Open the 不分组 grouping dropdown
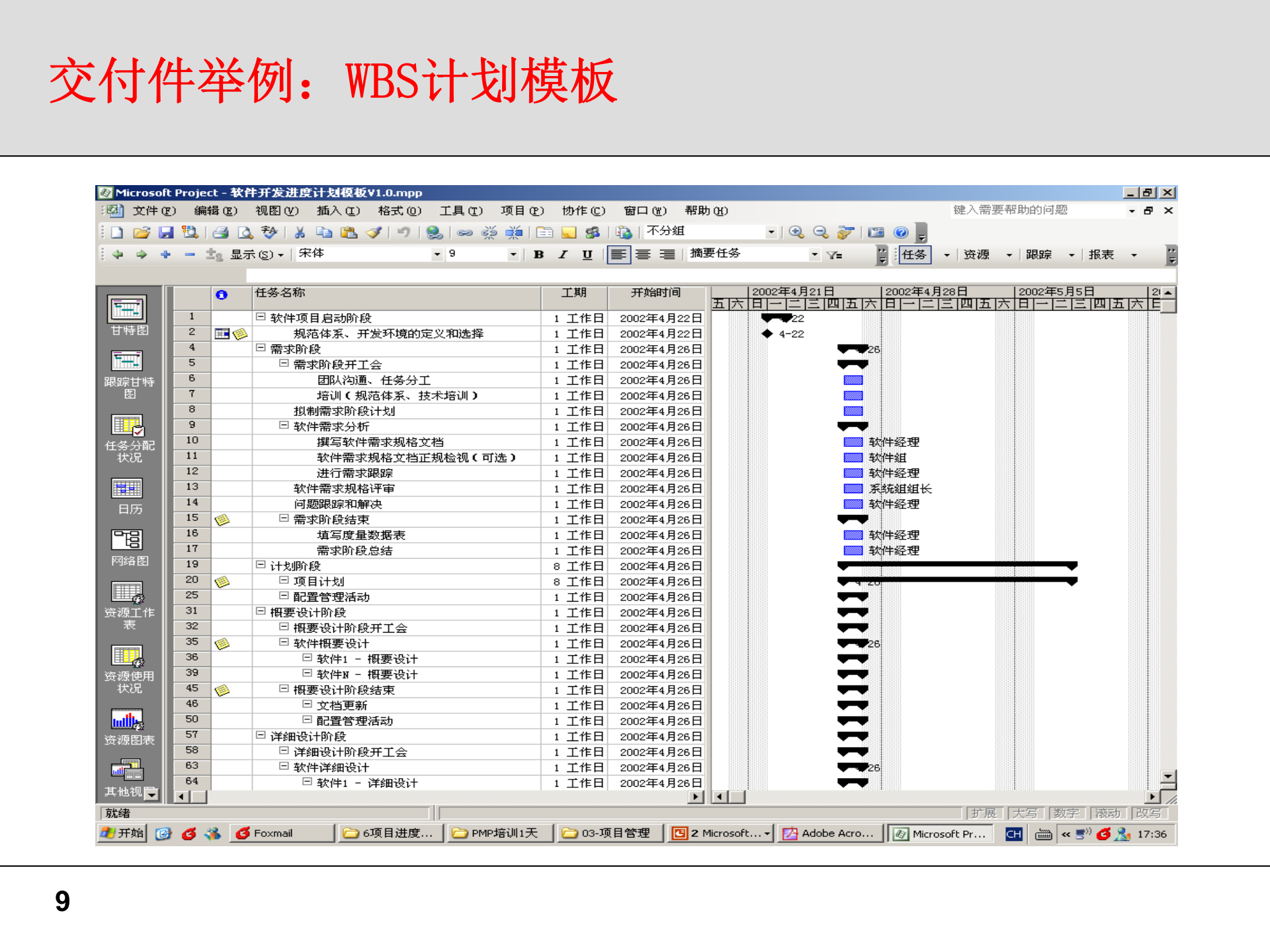Viewport: 1270px width, 952px height. (x=771, y=232)
